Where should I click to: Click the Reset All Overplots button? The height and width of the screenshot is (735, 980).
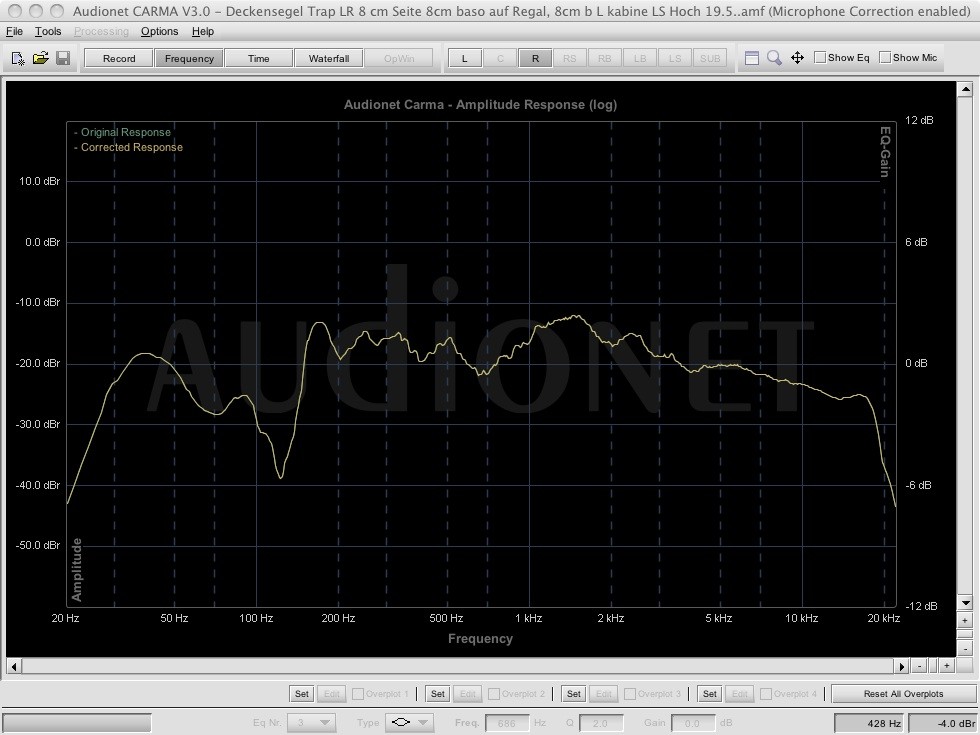pyautogui.click(x=903, y=693)
